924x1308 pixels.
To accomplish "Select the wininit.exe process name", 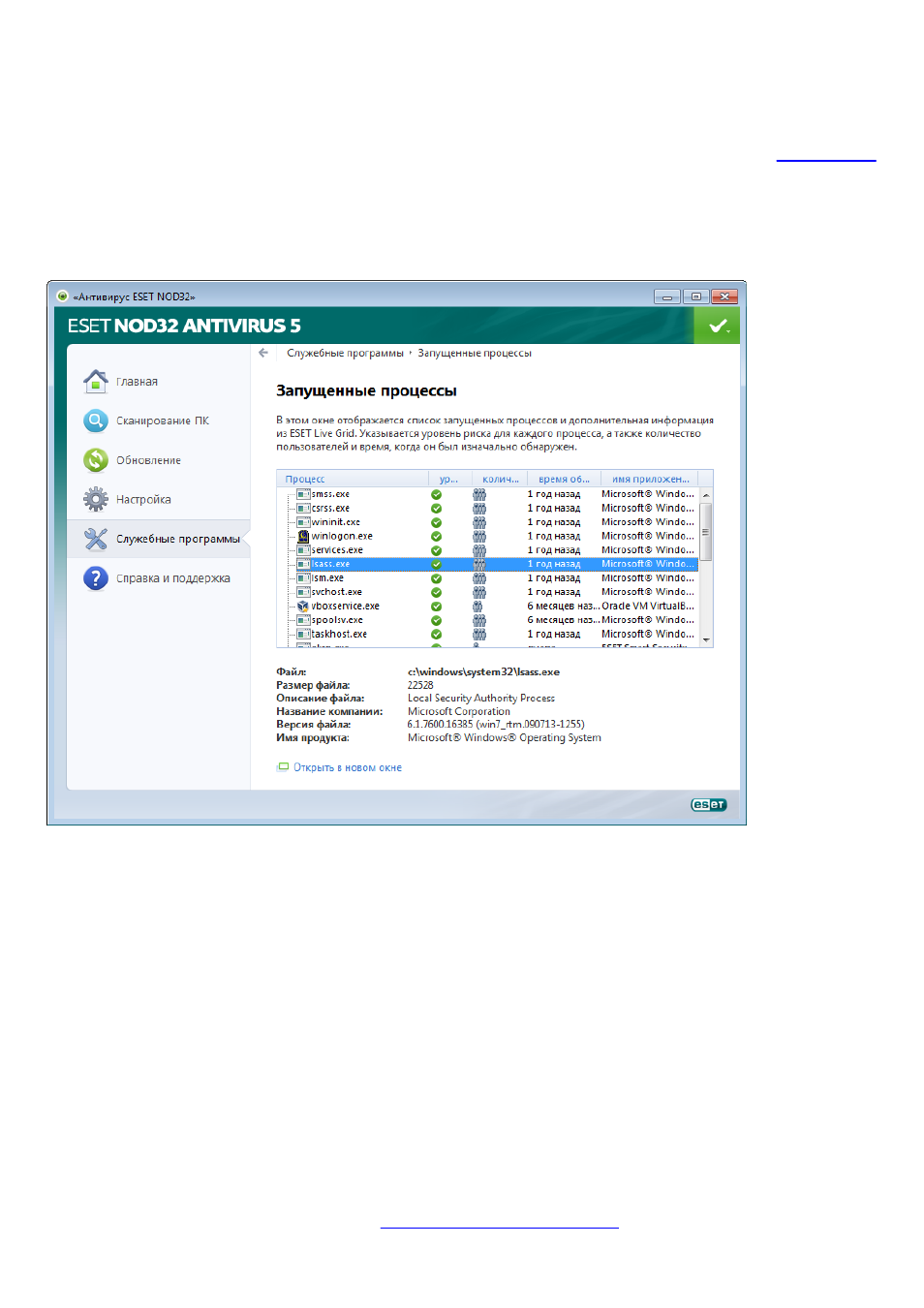I will tap(335, 522).
